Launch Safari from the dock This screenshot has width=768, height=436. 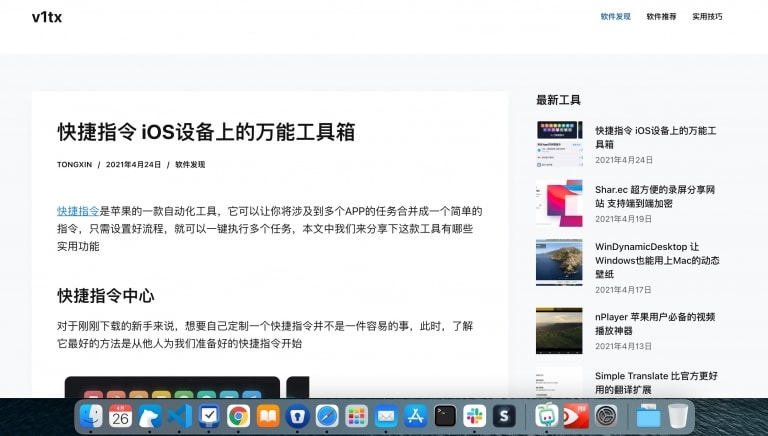click(327, 416)
